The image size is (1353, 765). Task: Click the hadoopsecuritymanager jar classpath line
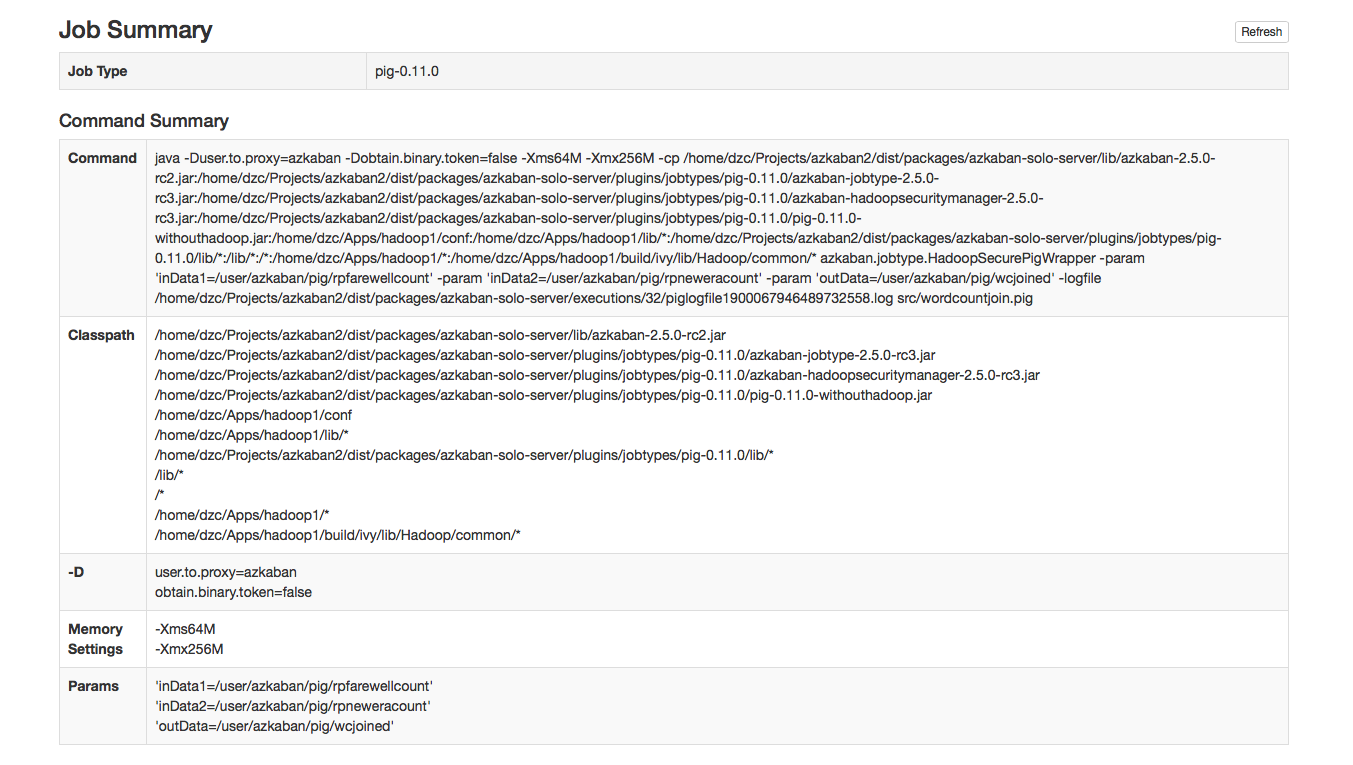tap(597, 375)
